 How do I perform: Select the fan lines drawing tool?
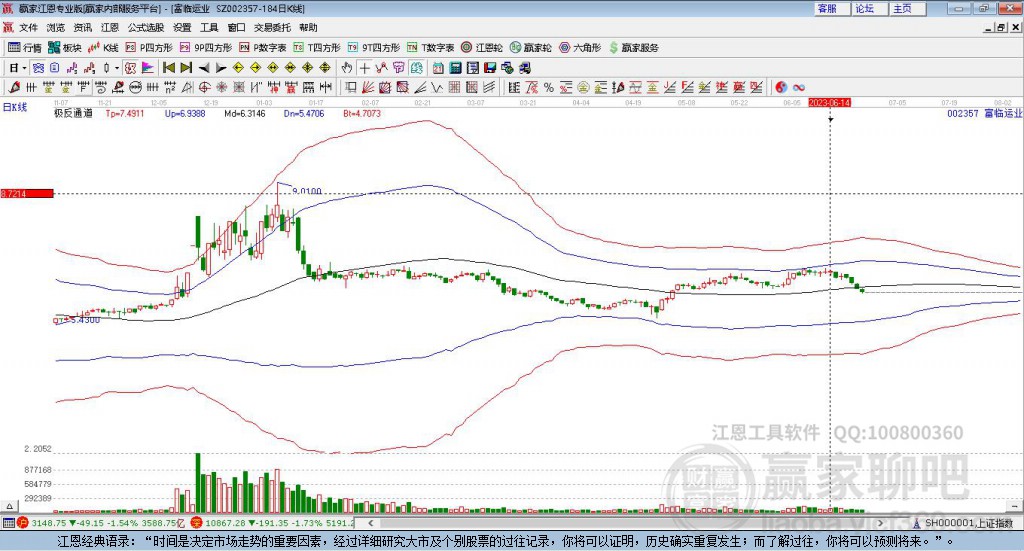[368, 87]
